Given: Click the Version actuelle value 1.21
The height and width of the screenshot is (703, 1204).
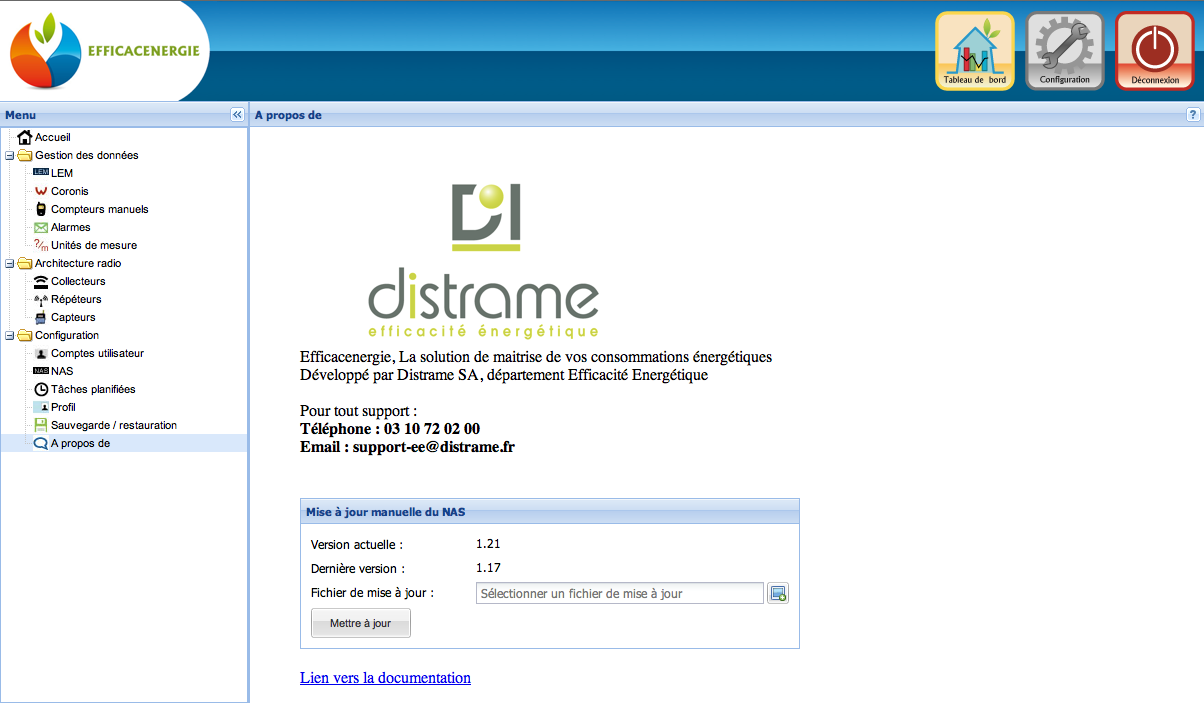Looking at the screenshot, I should [x=488, y=545].
